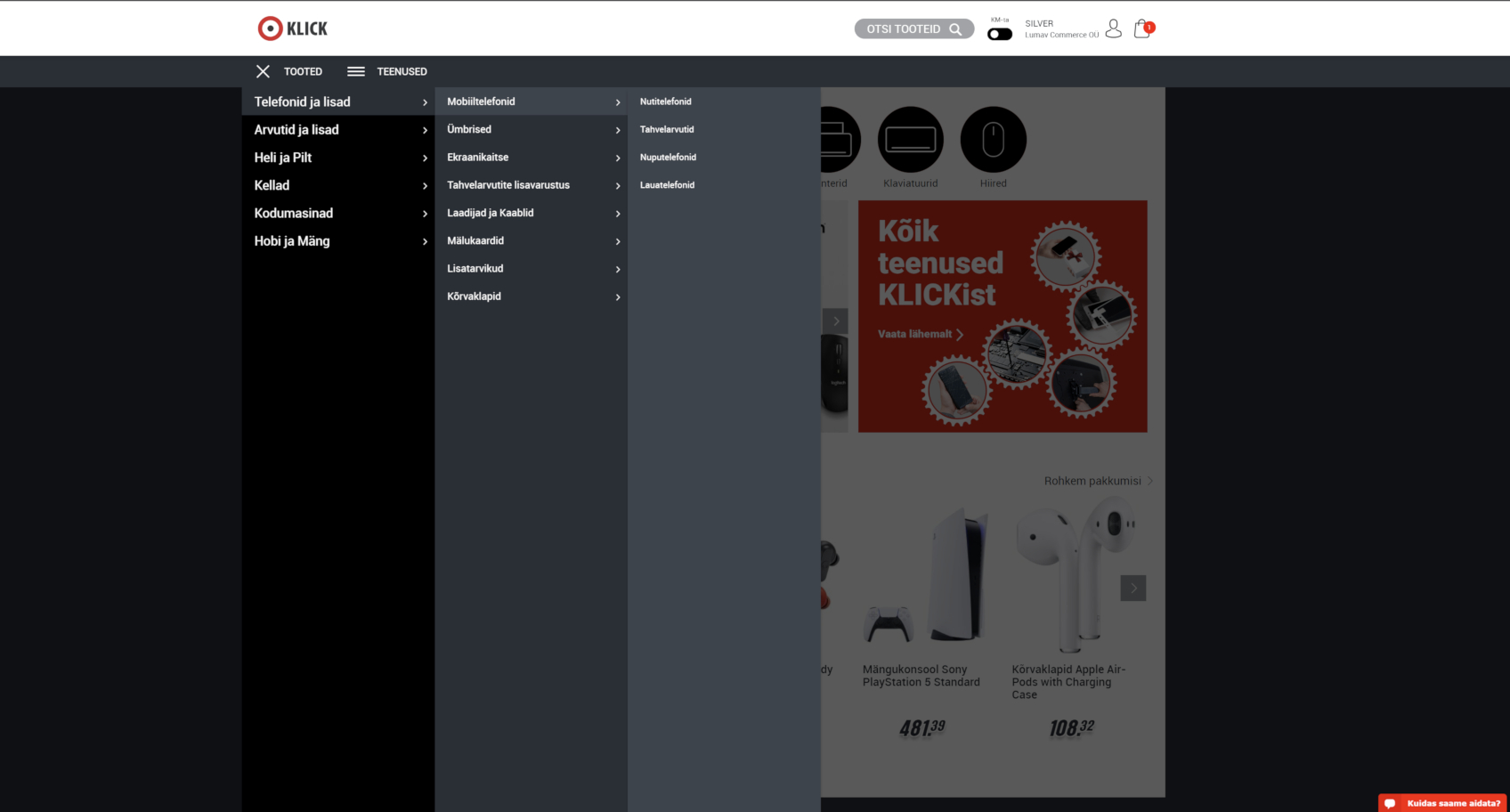Click the next arrow on the banner carousel
The width and height of the screenshot is (1510, 812).
tap(835, 321)
